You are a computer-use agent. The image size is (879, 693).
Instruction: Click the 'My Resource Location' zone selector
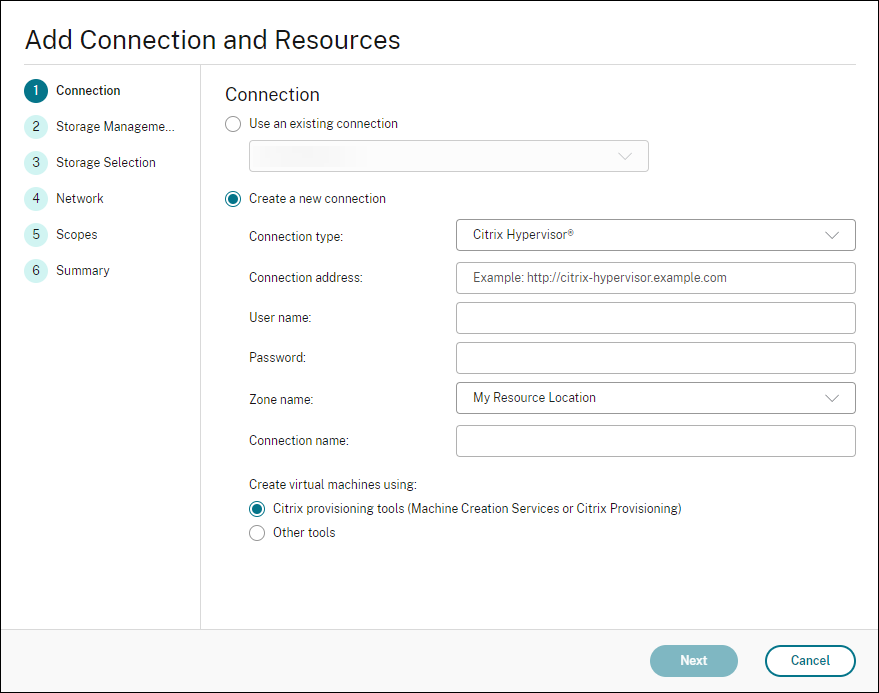coord(655,398)
